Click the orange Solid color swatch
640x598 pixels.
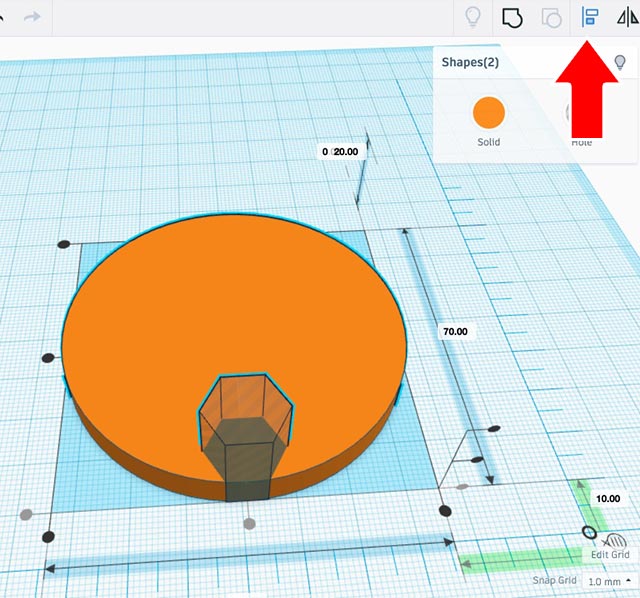tap(488, 111)
